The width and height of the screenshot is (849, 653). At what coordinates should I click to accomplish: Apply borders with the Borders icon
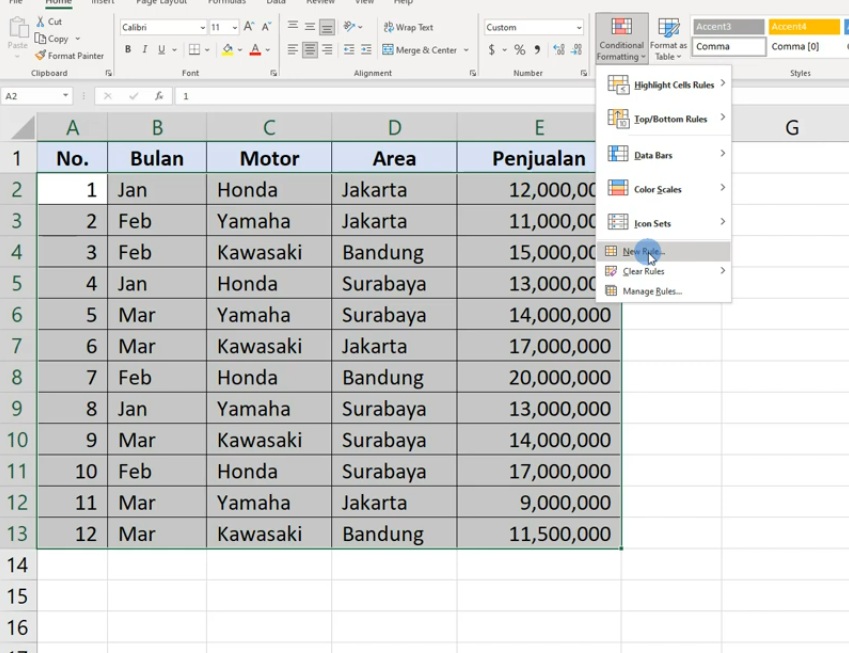pyautogui.click(x=194, y=50)
